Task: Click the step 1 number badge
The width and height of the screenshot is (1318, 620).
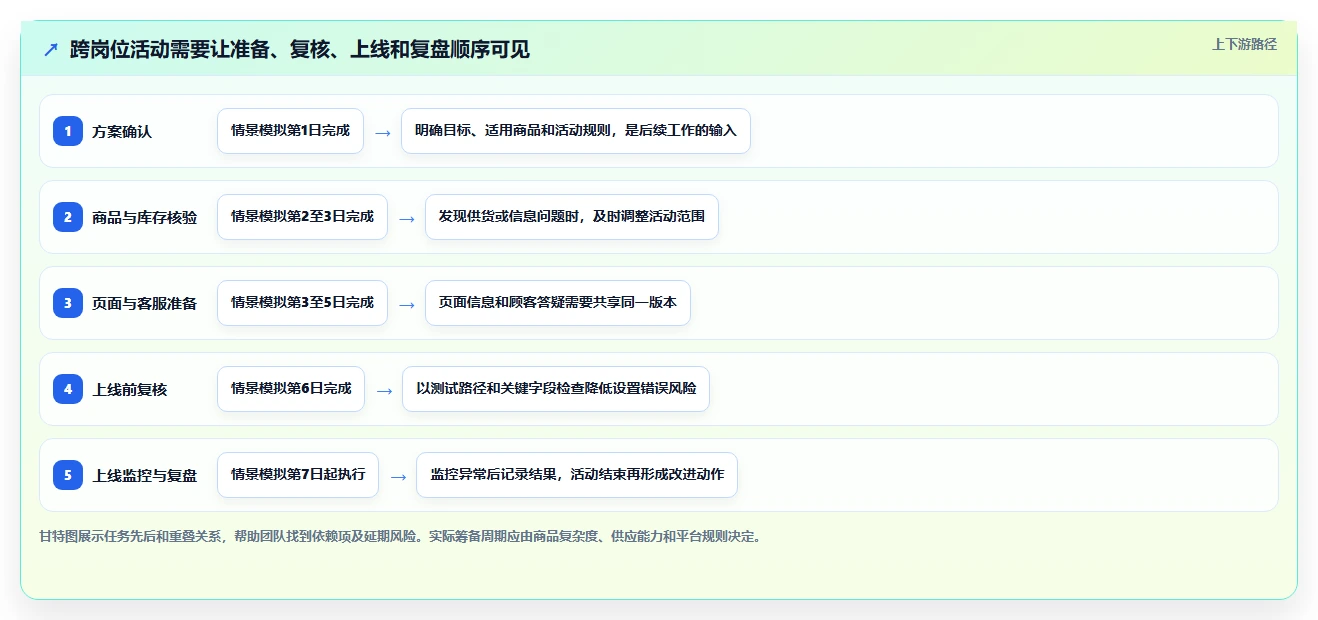Action: coord(68,131)
